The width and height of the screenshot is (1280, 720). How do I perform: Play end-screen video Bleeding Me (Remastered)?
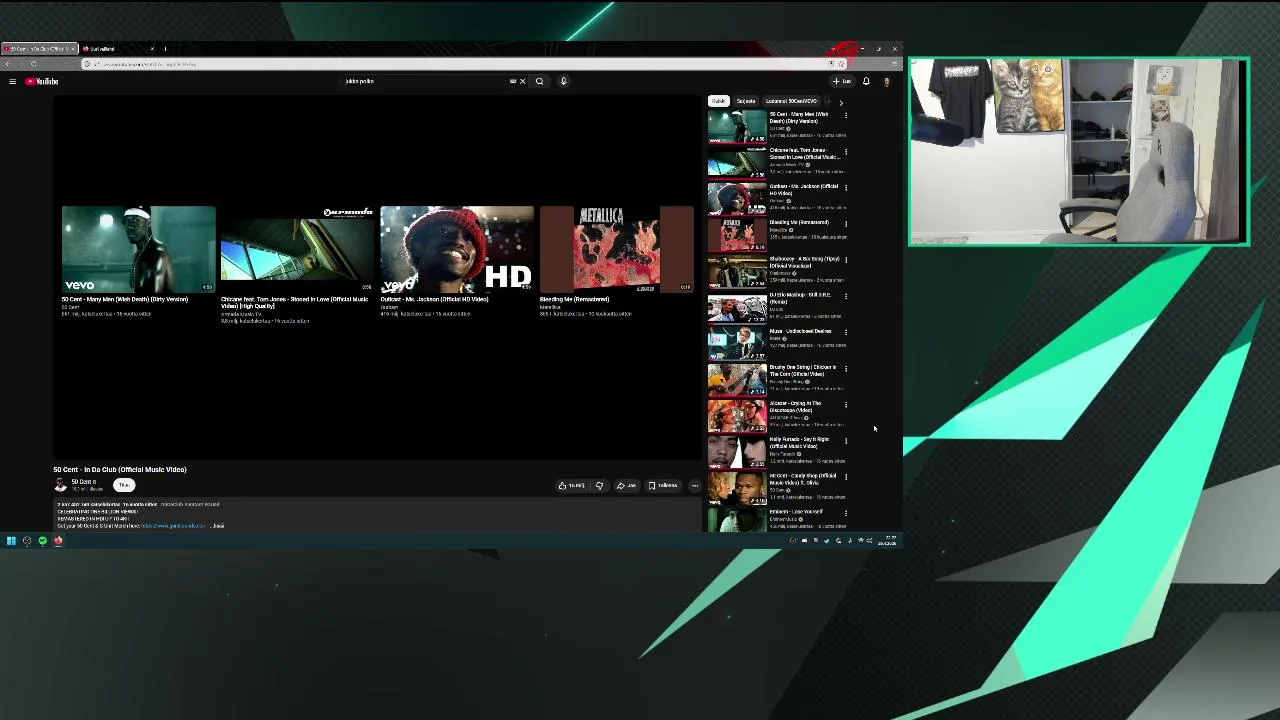pyautogui.click(x=616, y=250)
